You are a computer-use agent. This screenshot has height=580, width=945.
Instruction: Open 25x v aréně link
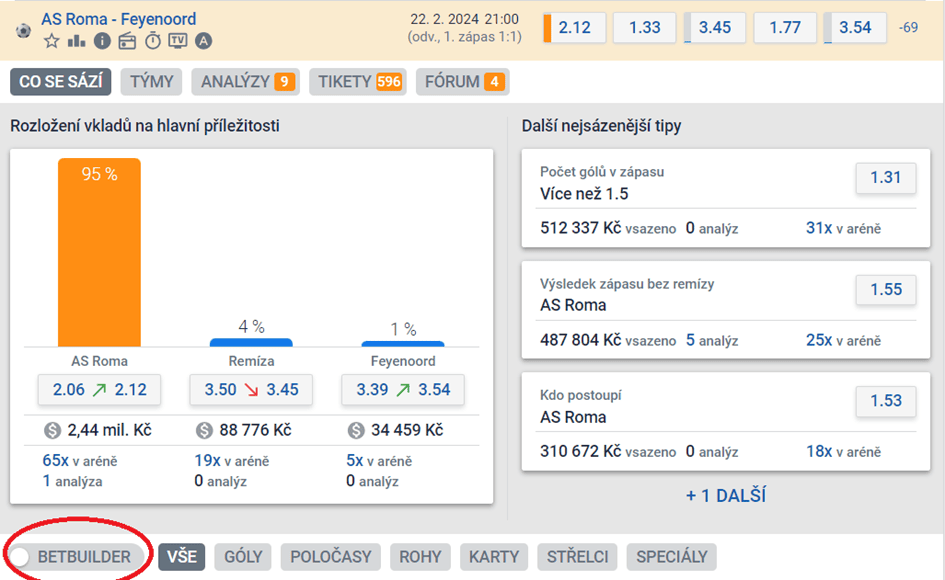tap(843, 340)
